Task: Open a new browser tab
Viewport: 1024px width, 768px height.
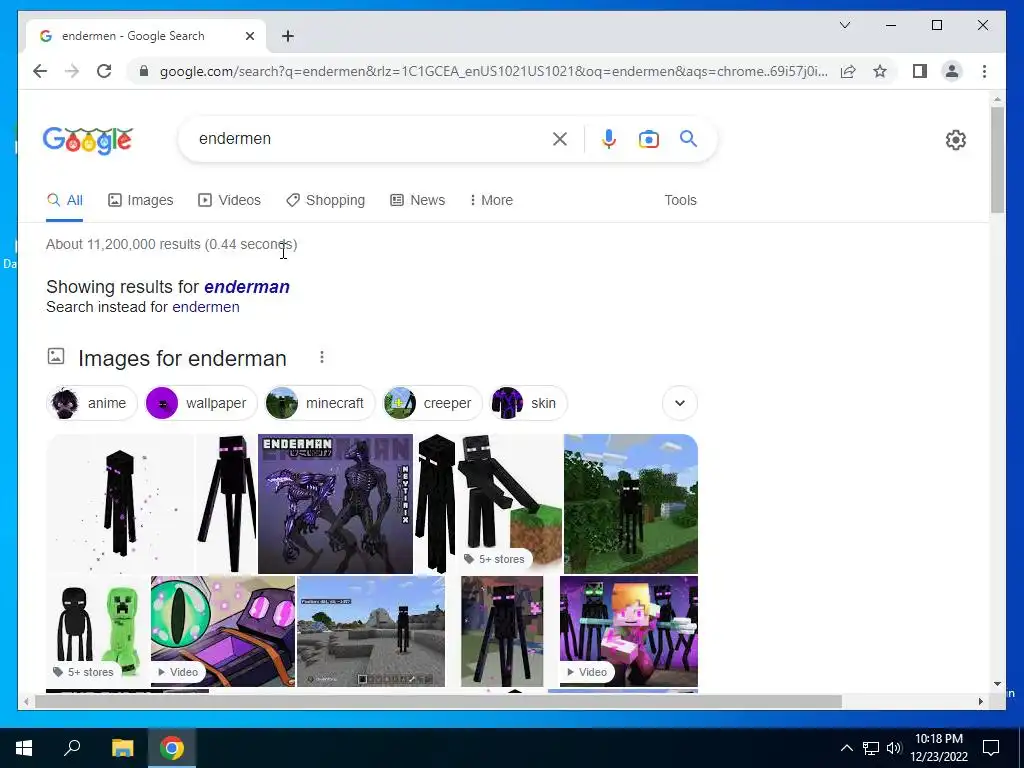Action: pyautogui.click(x=288, y=36)
